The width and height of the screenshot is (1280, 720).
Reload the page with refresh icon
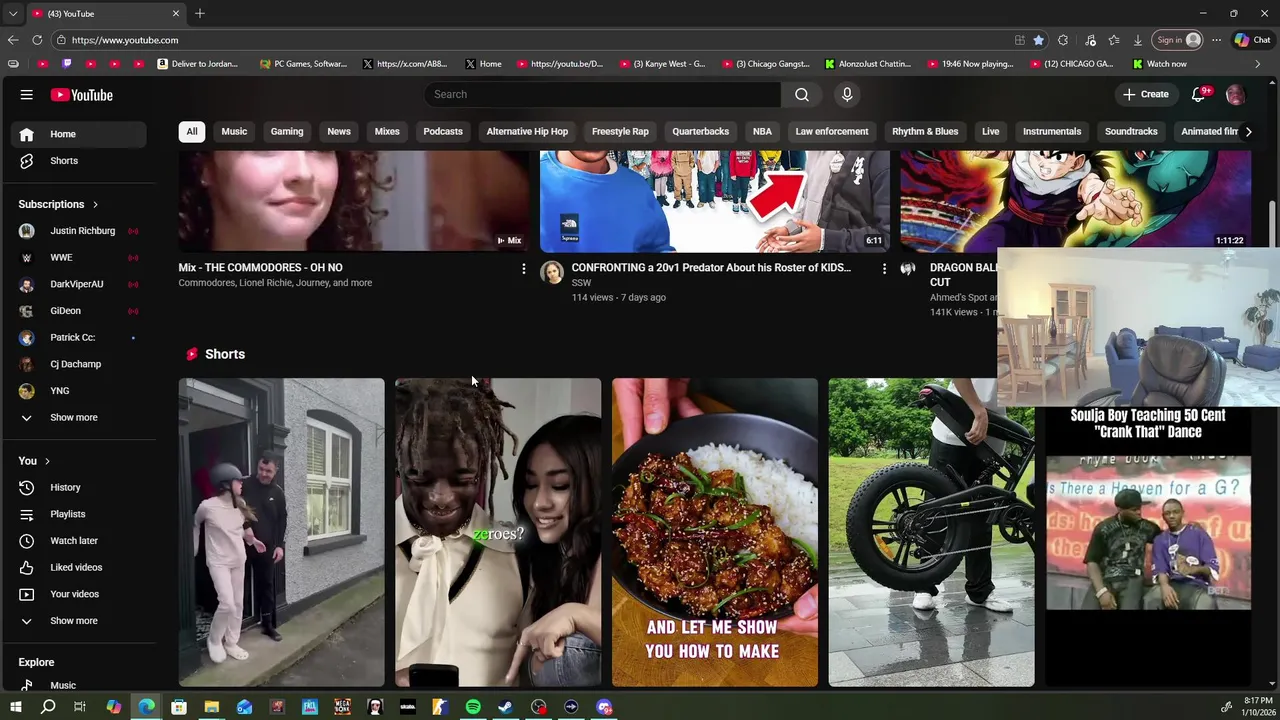tap(37, 40)
